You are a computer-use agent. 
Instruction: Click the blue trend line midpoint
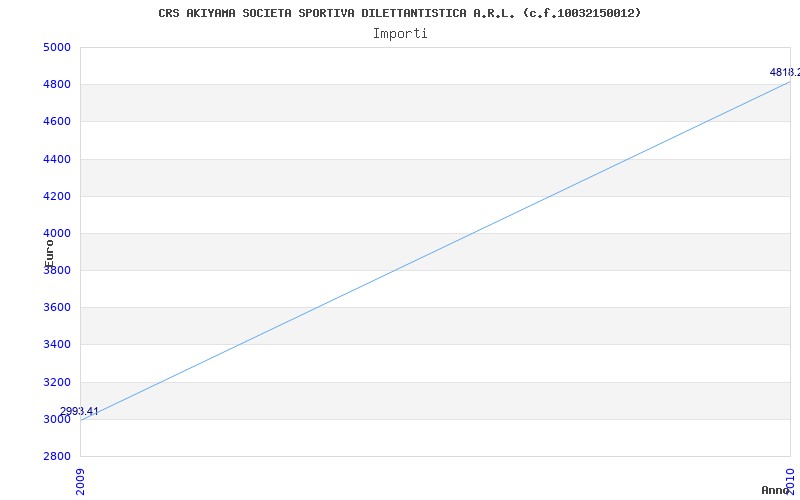(435, 251)
